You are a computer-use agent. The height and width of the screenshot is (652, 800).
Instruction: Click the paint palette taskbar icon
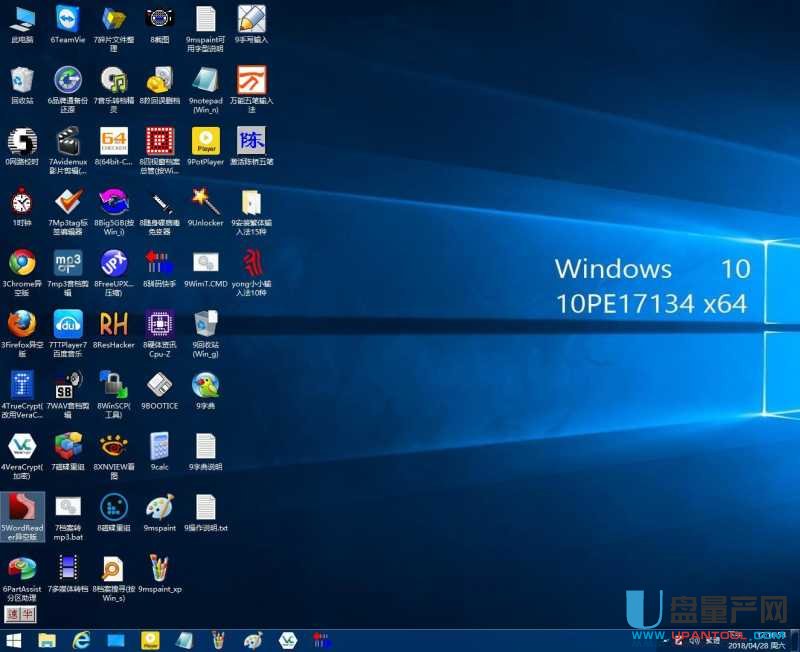coord(253,640)
